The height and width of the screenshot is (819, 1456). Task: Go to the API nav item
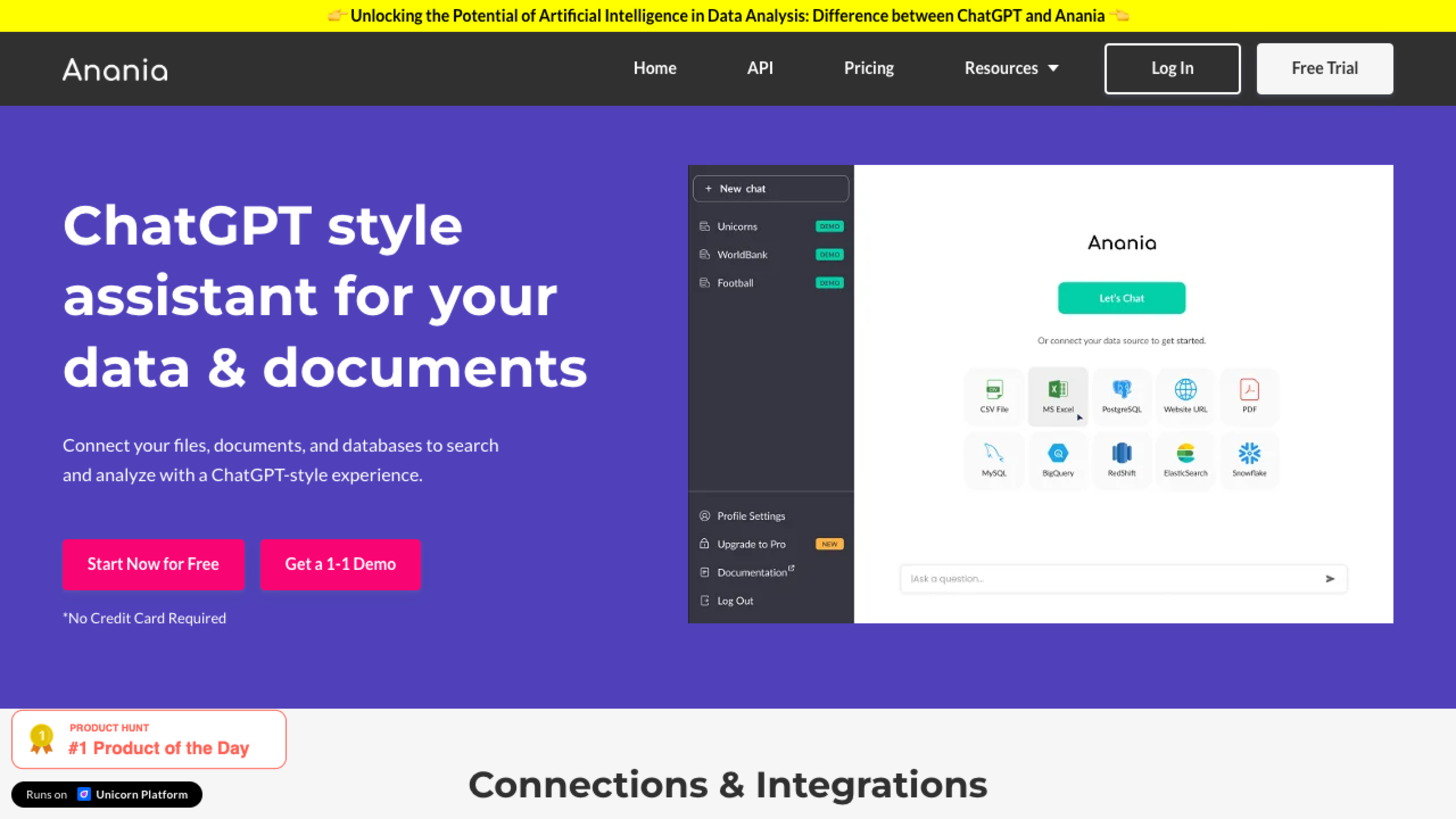(759, 68)
